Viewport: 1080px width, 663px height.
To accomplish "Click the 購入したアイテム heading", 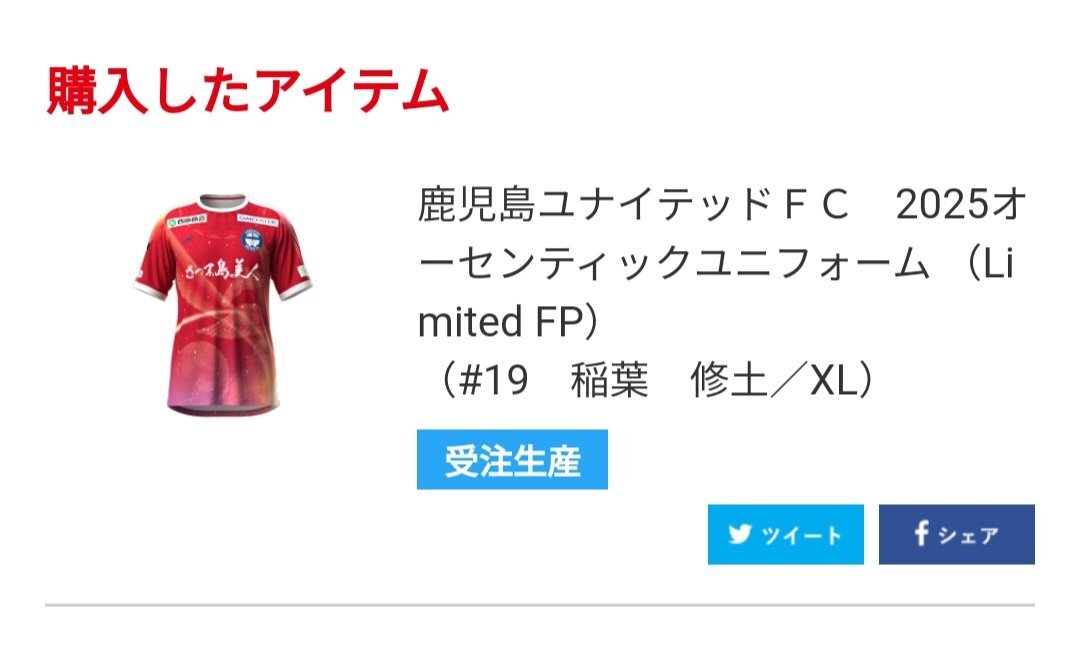I will 248,90.
